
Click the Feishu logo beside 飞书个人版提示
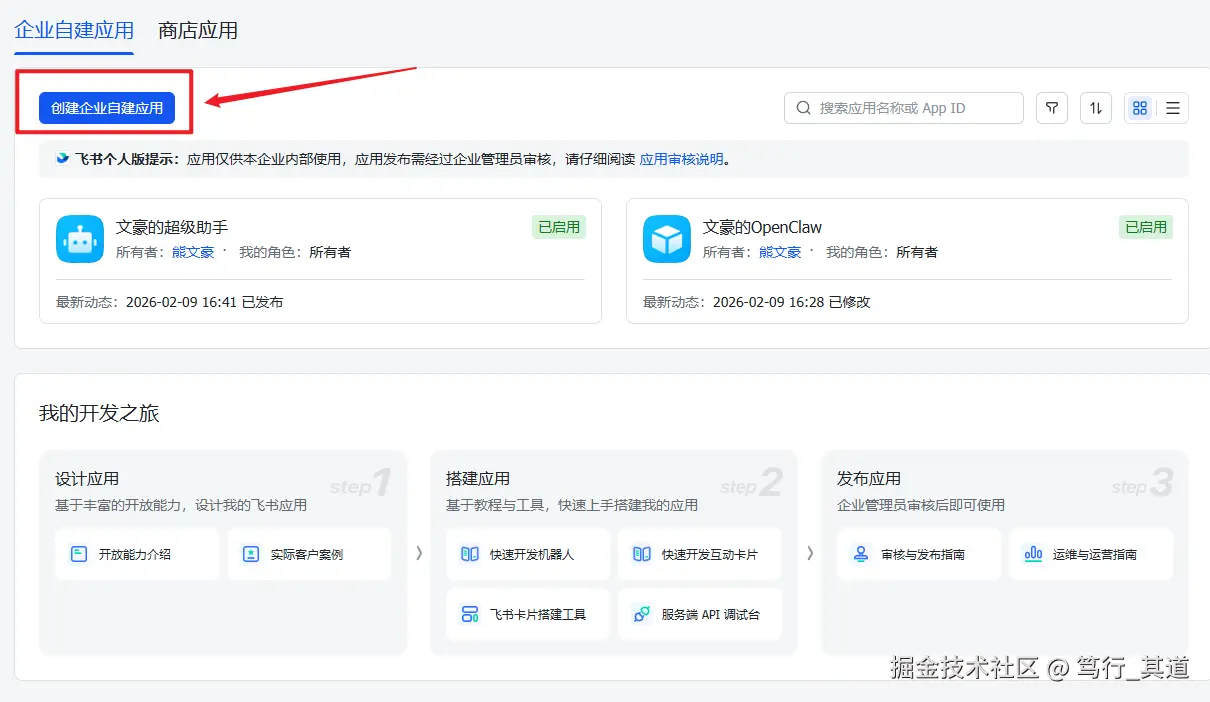tap(63, 158)
